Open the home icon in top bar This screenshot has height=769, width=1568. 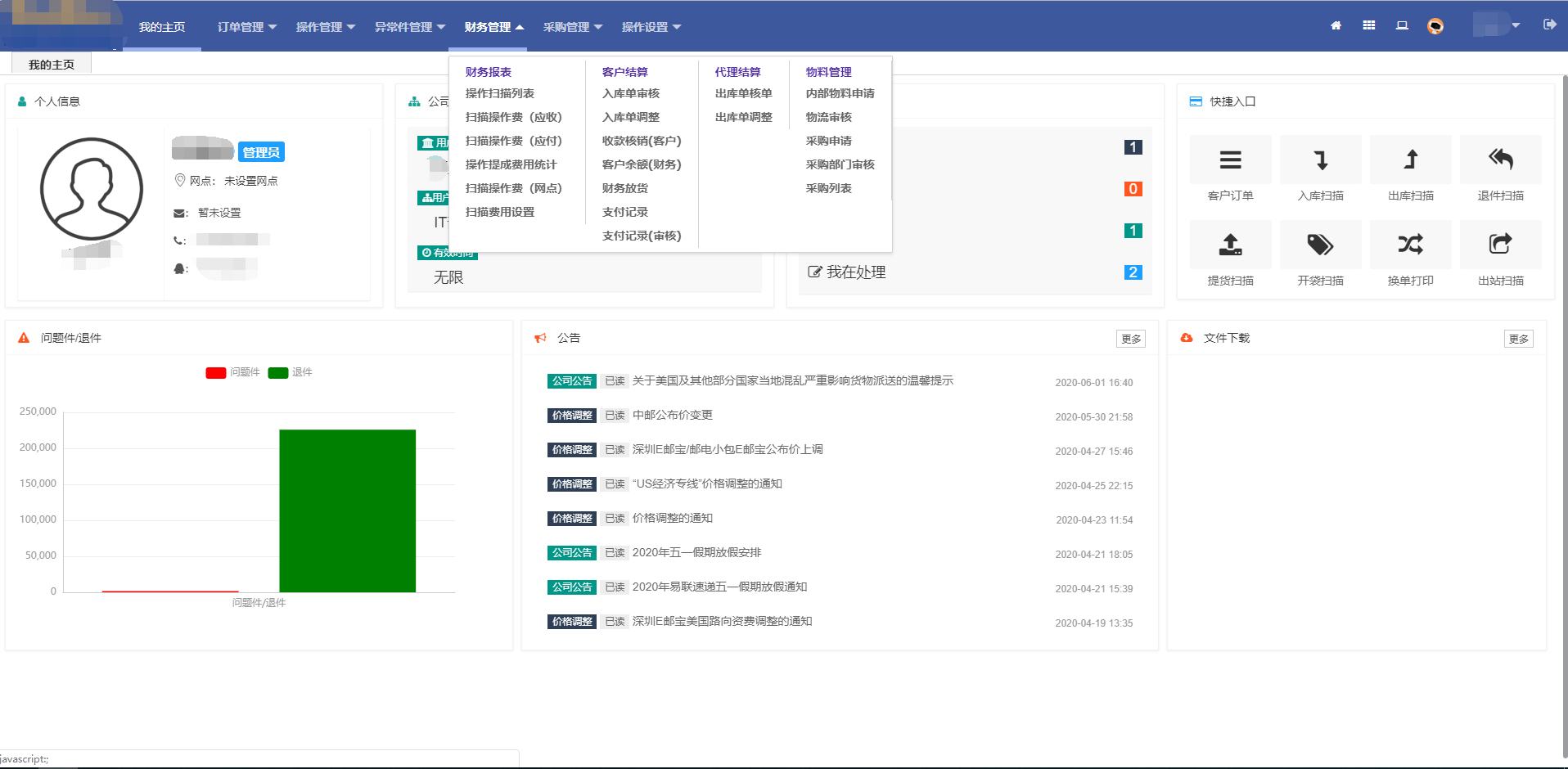pyautogui.click(x=1336, y=25)
